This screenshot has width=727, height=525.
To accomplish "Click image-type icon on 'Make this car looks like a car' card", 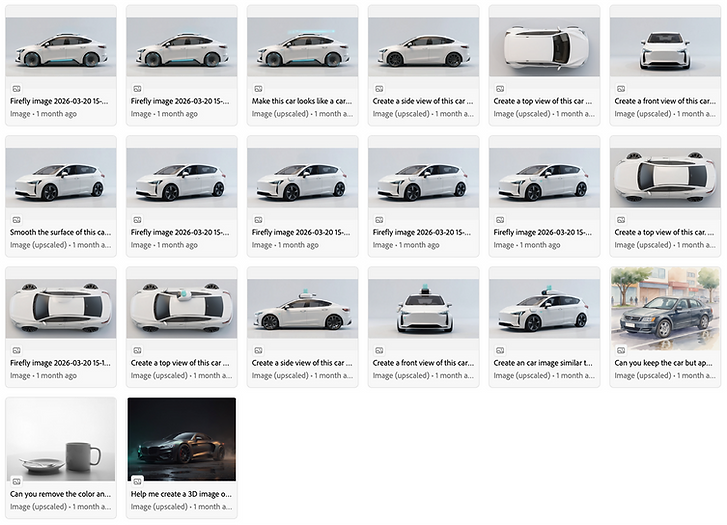I will (258, 89).
